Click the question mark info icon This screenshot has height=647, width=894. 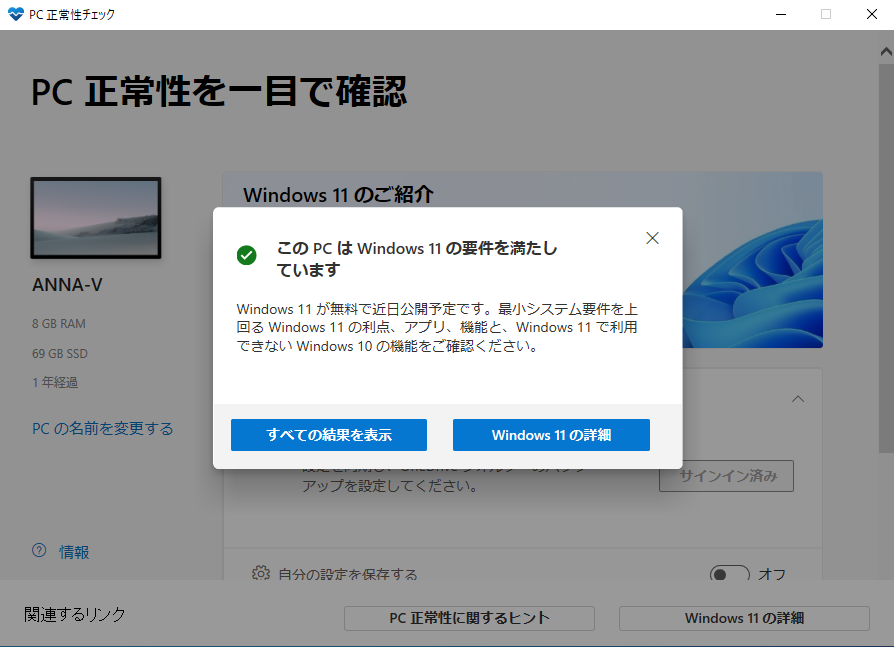click(x=39, y=550)
